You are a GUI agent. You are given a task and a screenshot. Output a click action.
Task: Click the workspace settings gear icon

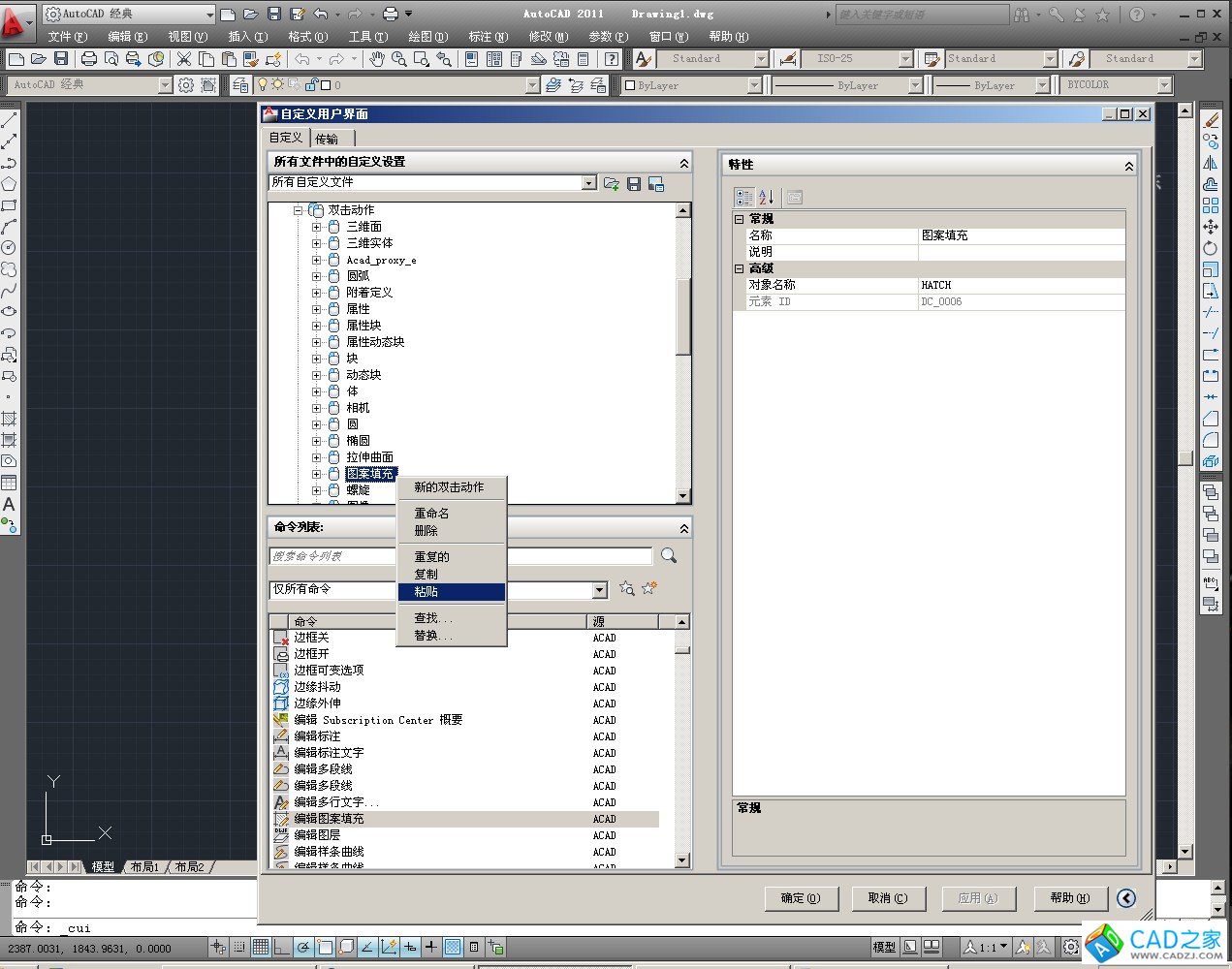(186, 85)
